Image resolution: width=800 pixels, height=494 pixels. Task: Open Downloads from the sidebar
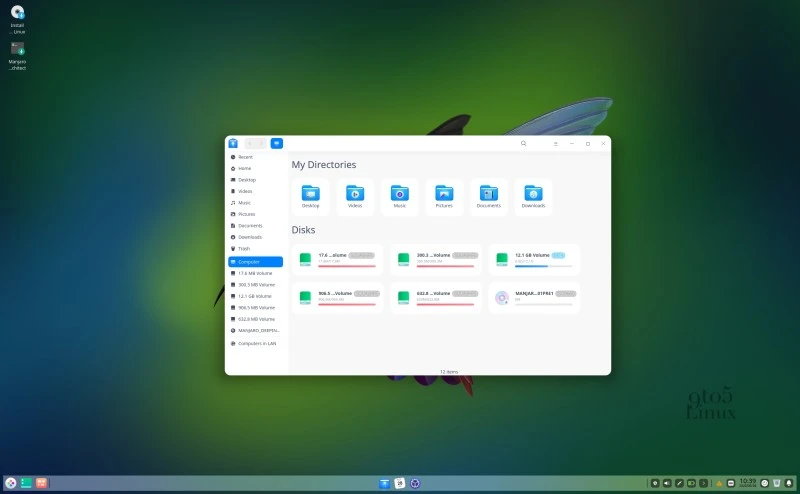tap(255, 237)
